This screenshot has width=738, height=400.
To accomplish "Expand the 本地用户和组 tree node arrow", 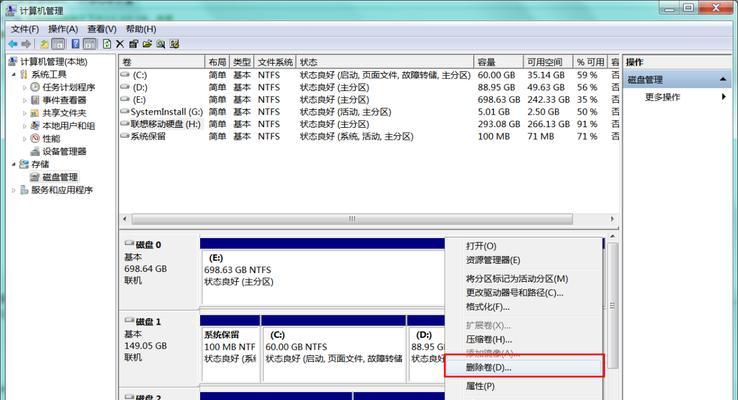I will pos(24,126).
